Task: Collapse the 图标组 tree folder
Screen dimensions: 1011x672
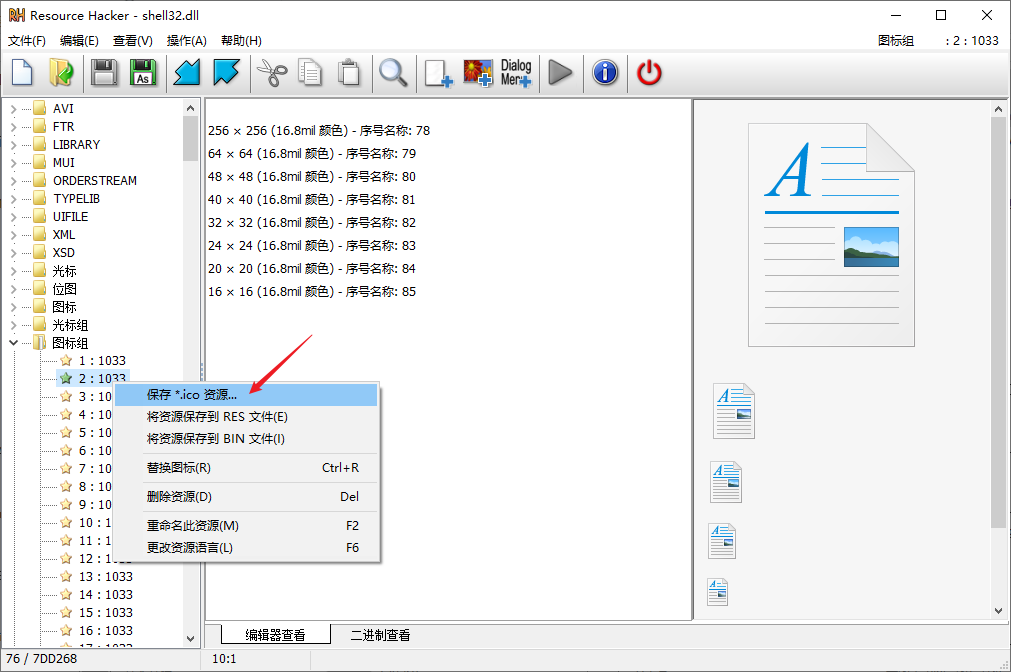Action: click(x=13, y=343)
